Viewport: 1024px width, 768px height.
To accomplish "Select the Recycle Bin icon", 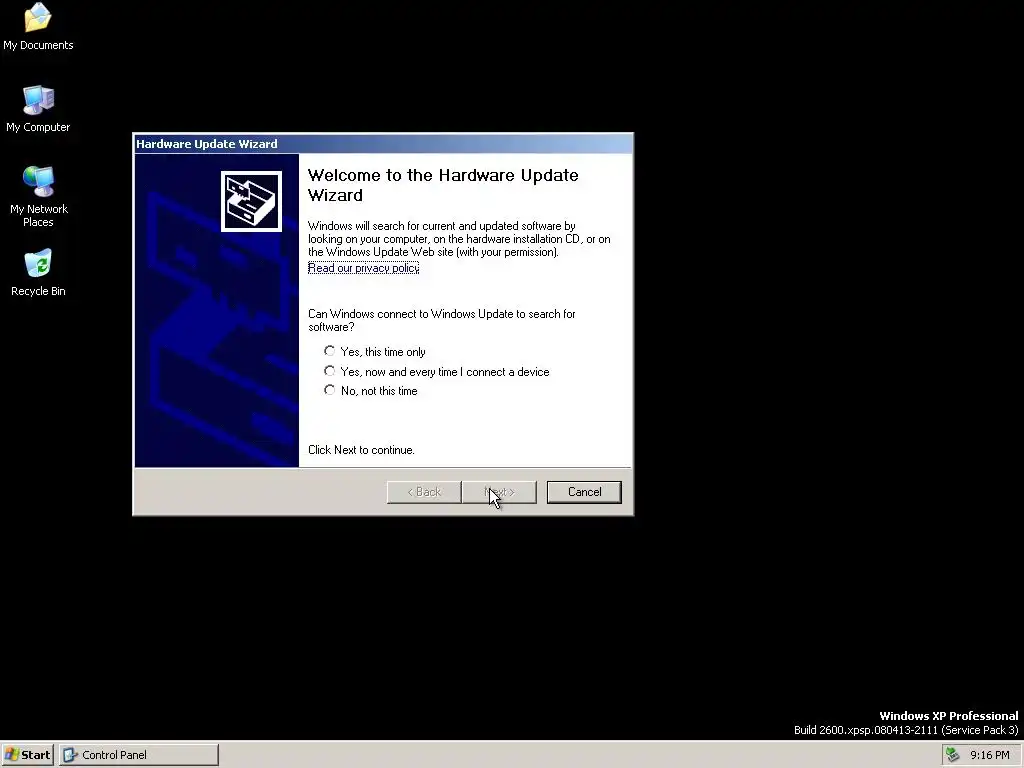I will click(x=38, y=273).
